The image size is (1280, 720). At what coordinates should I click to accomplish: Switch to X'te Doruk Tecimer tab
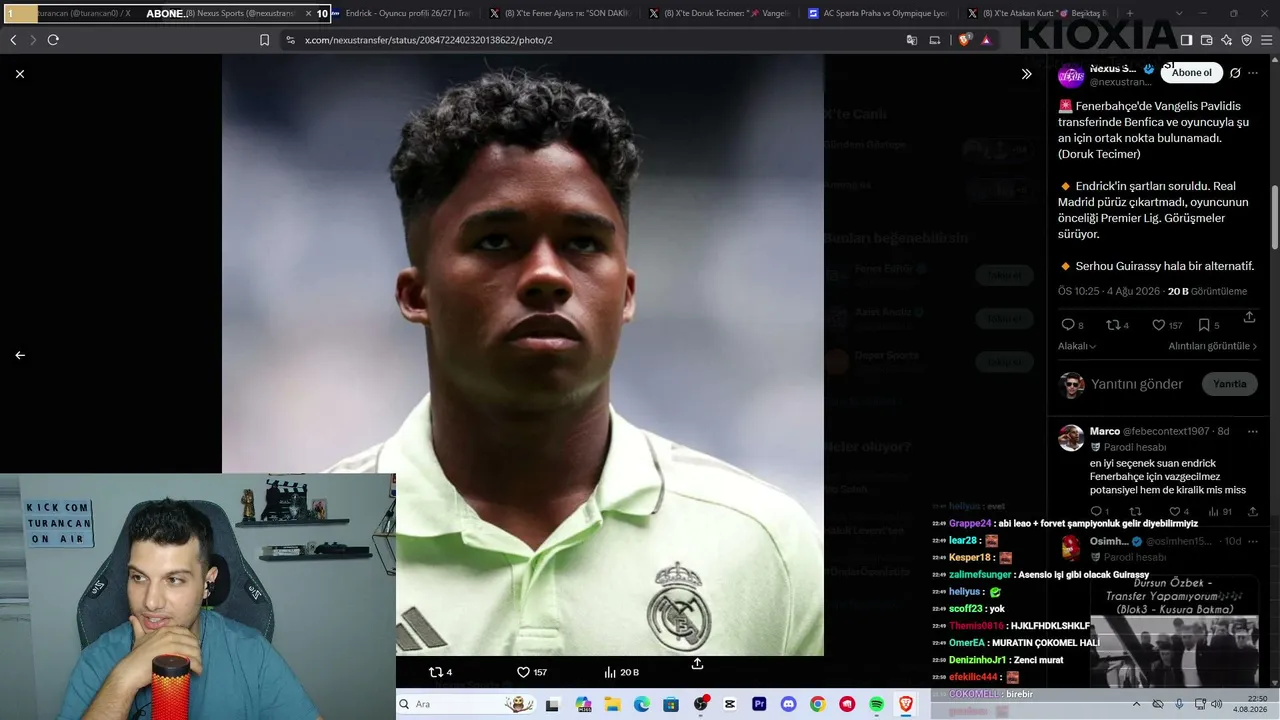(719, 14)
